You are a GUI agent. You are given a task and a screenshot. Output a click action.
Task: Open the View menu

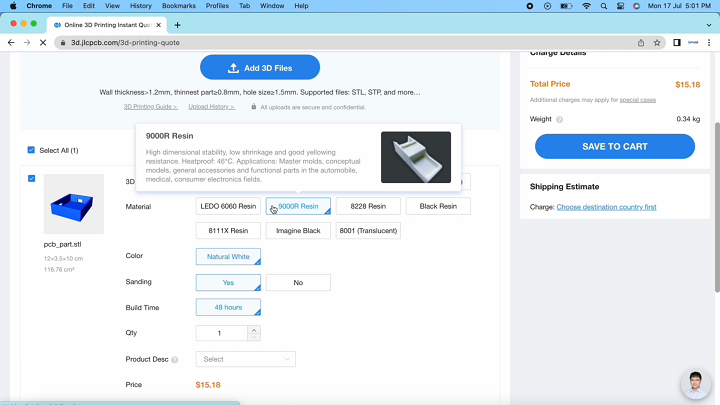click(x=112, y=6)
